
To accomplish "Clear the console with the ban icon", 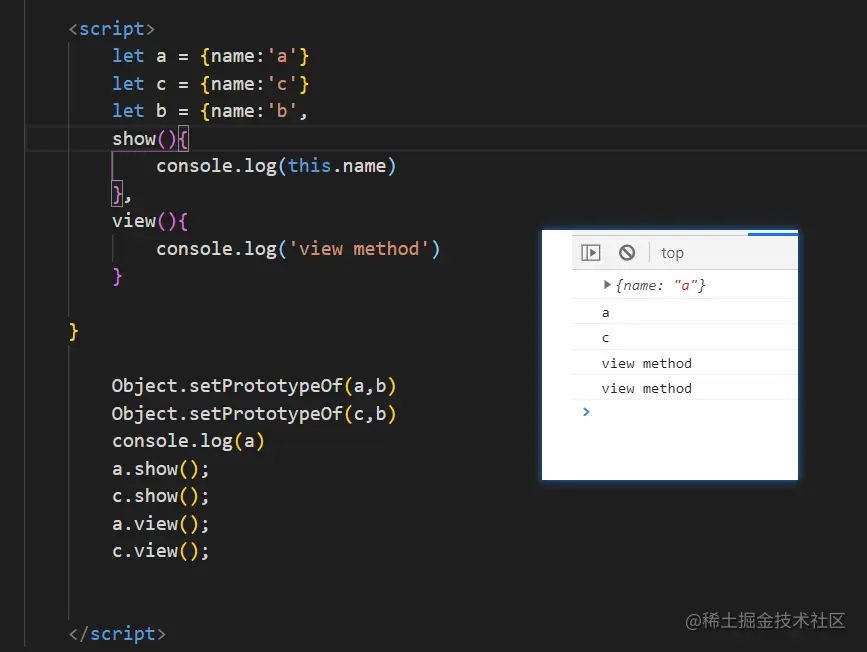I will pyautogui.click(x=626, y=253).
